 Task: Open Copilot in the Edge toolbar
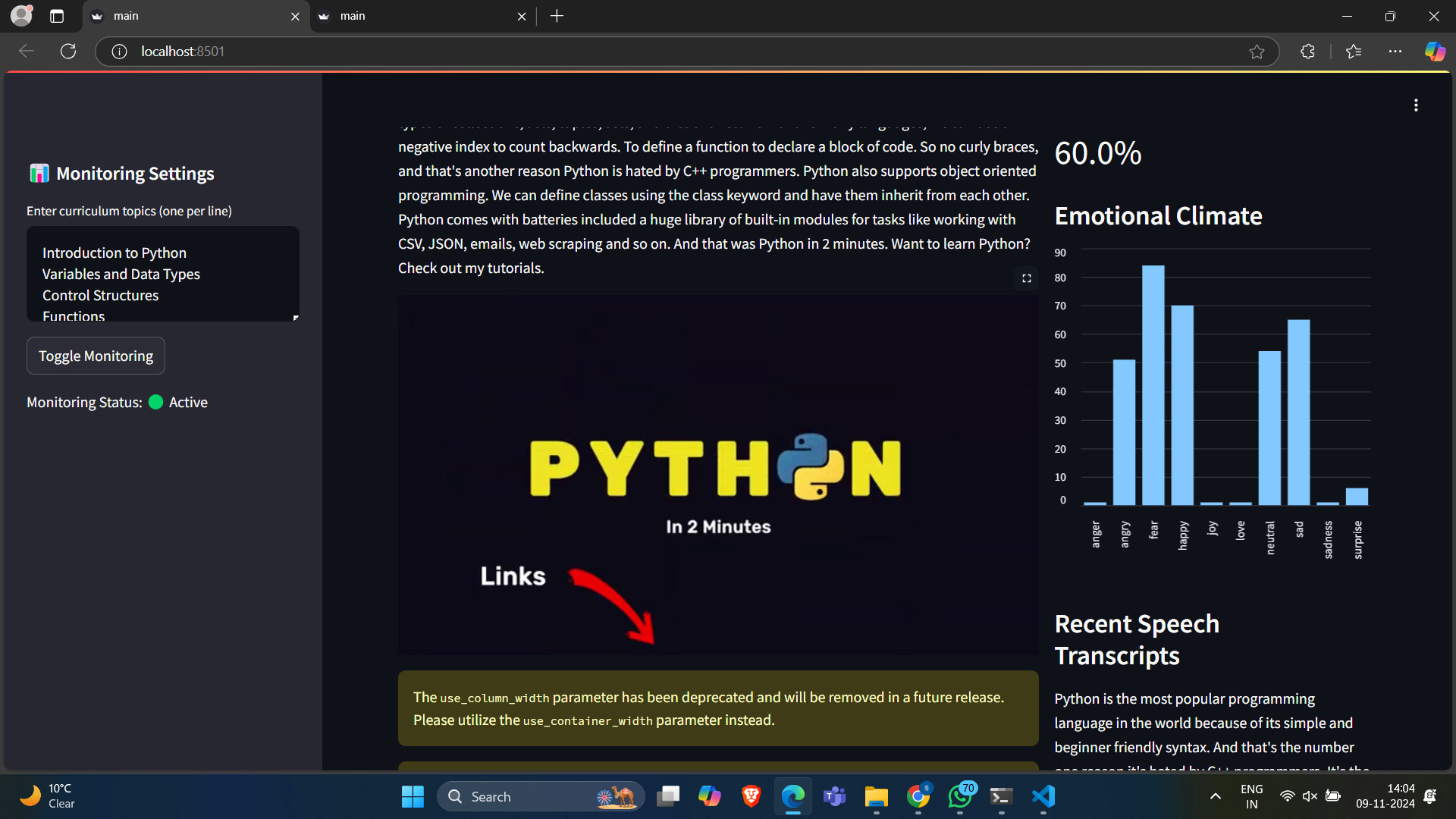pyautogui.click(x=1434, y=51)
